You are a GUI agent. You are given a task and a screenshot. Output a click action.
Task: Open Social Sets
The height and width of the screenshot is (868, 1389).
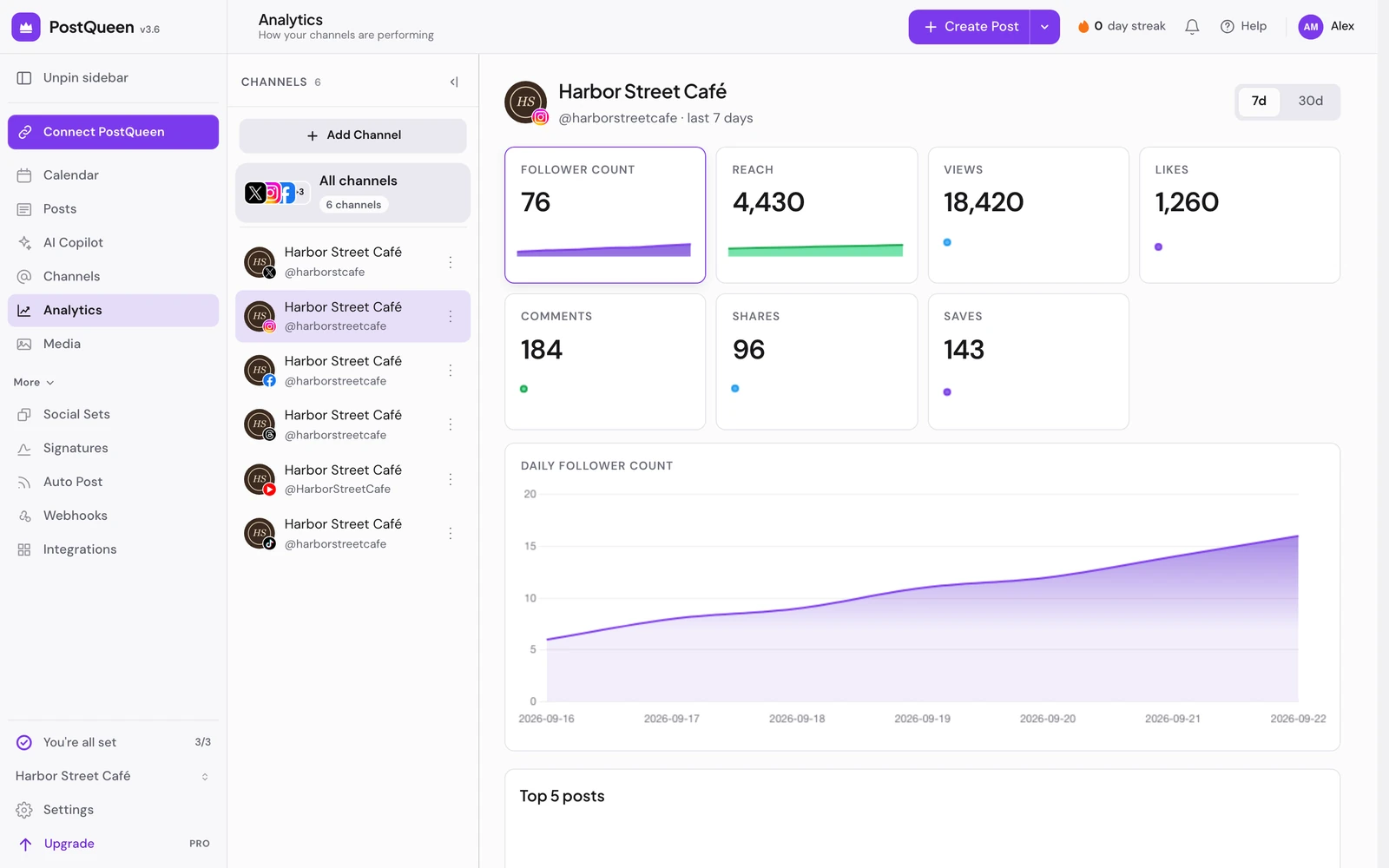click(x=113, y=415)
